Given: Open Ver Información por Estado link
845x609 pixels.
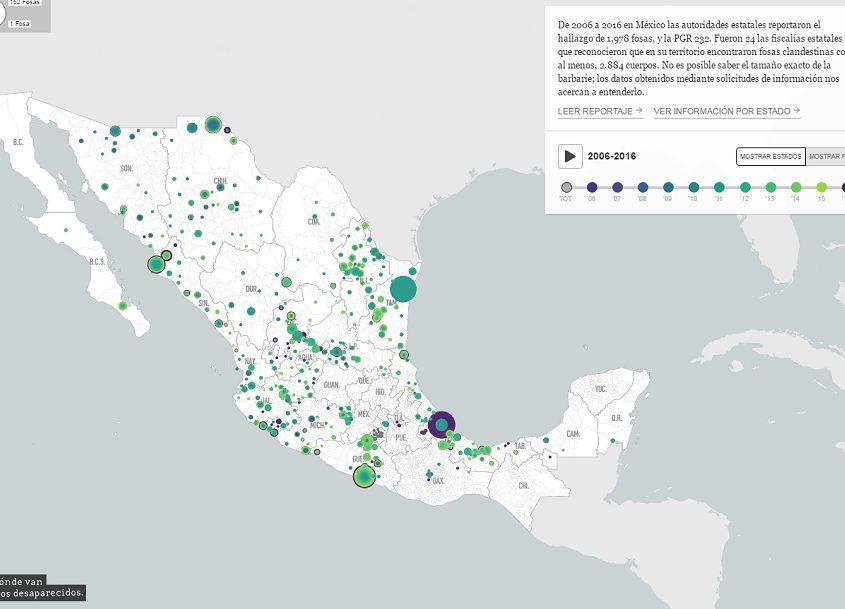Looking at the screenshot, I should pyautogui.click(x=726, y=111).
